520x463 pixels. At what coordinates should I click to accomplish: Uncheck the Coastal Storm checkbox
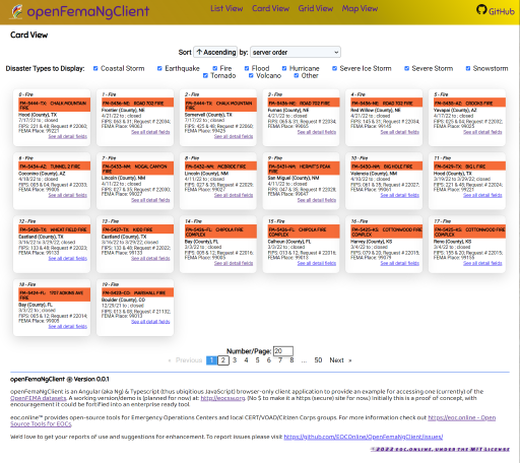96,68
